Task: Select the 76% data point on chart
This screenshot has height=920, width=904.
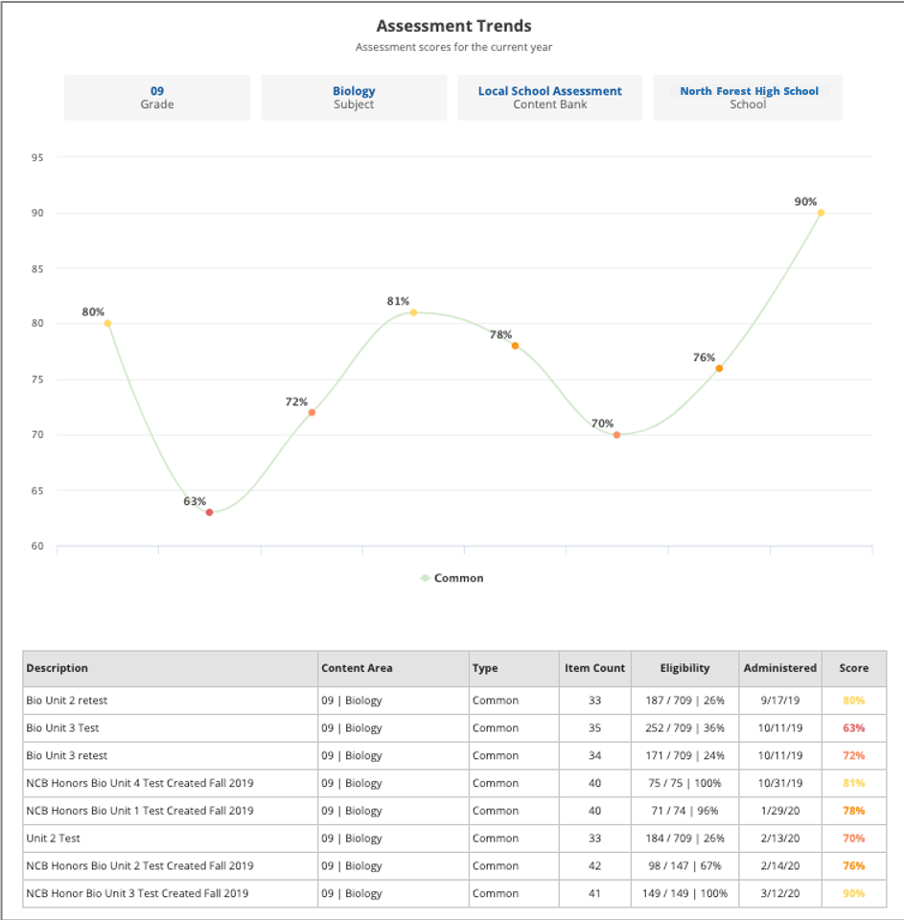Action: (x=719, y=368)
